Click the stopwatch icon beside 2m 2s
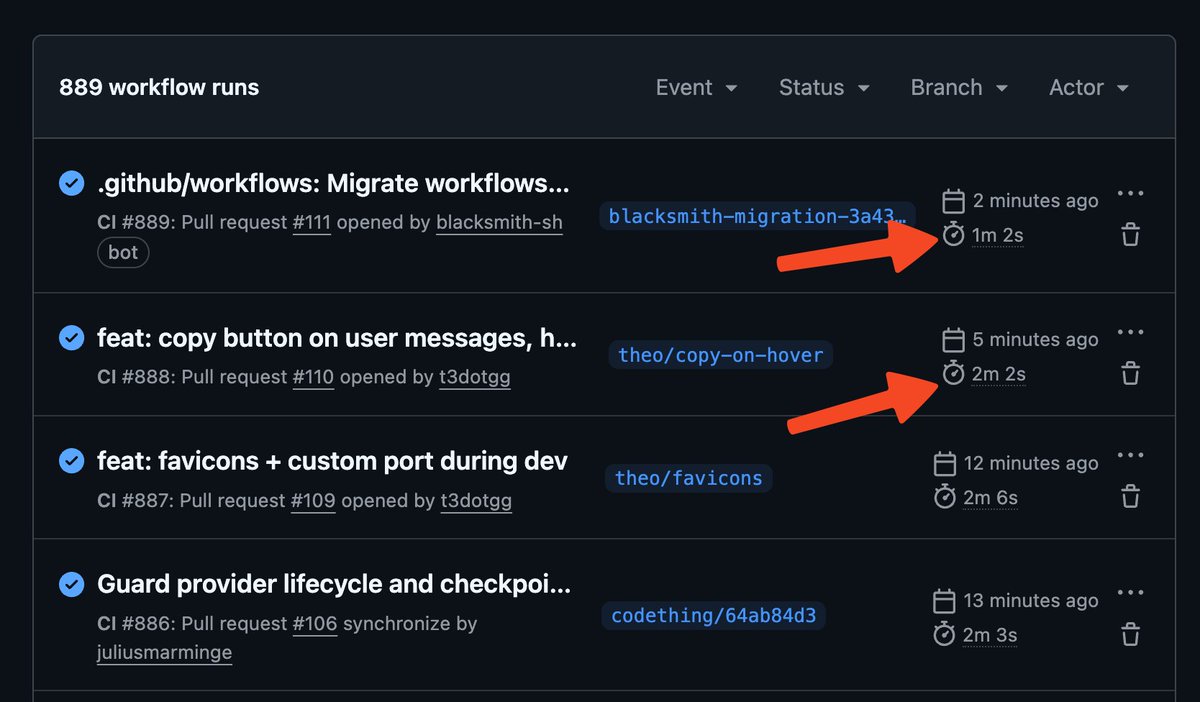The height and width of the screenshot is (702, 1200). coord(953,373)
